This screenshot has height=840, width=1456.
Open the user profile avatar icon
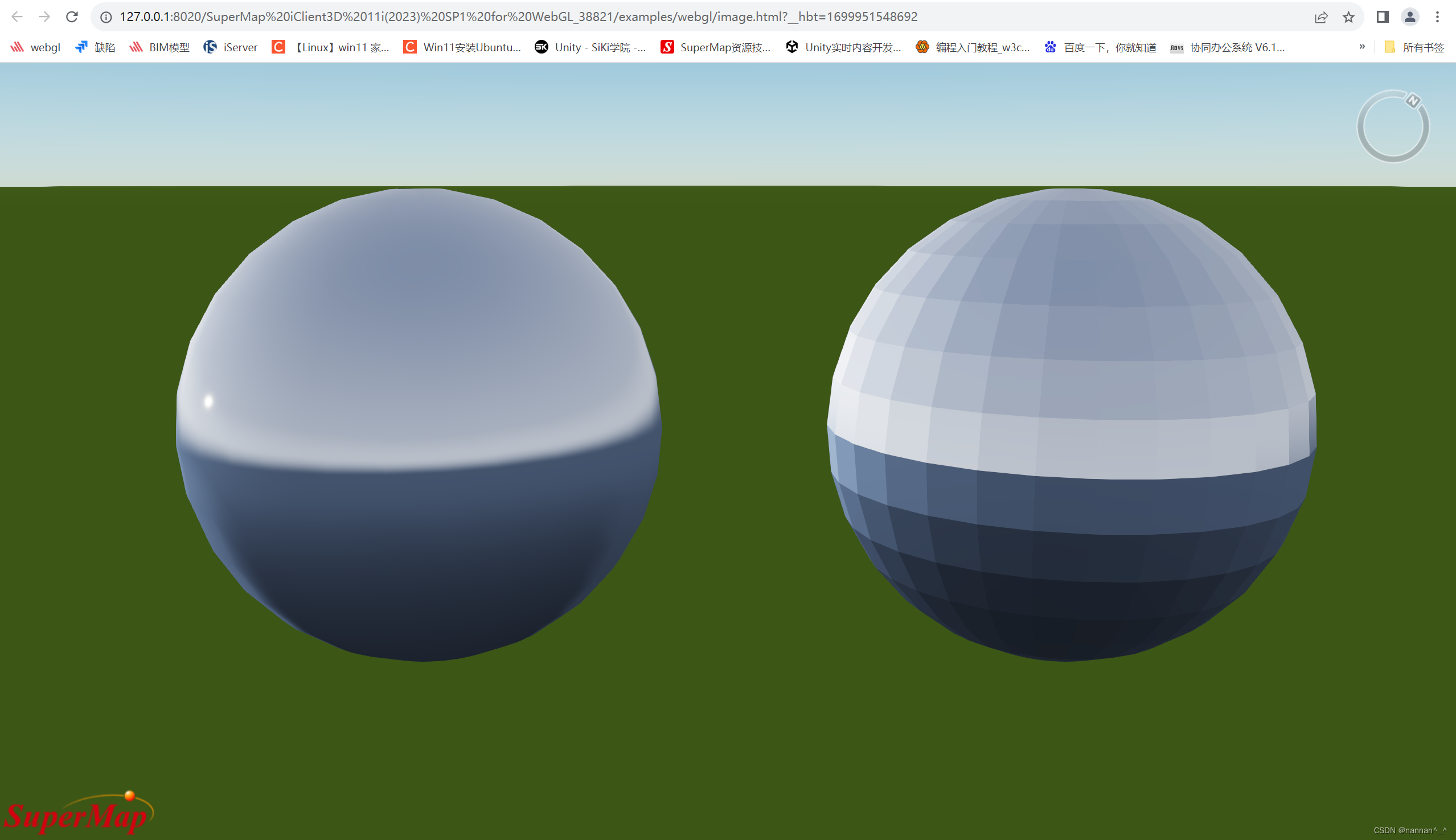(1410, 17)
